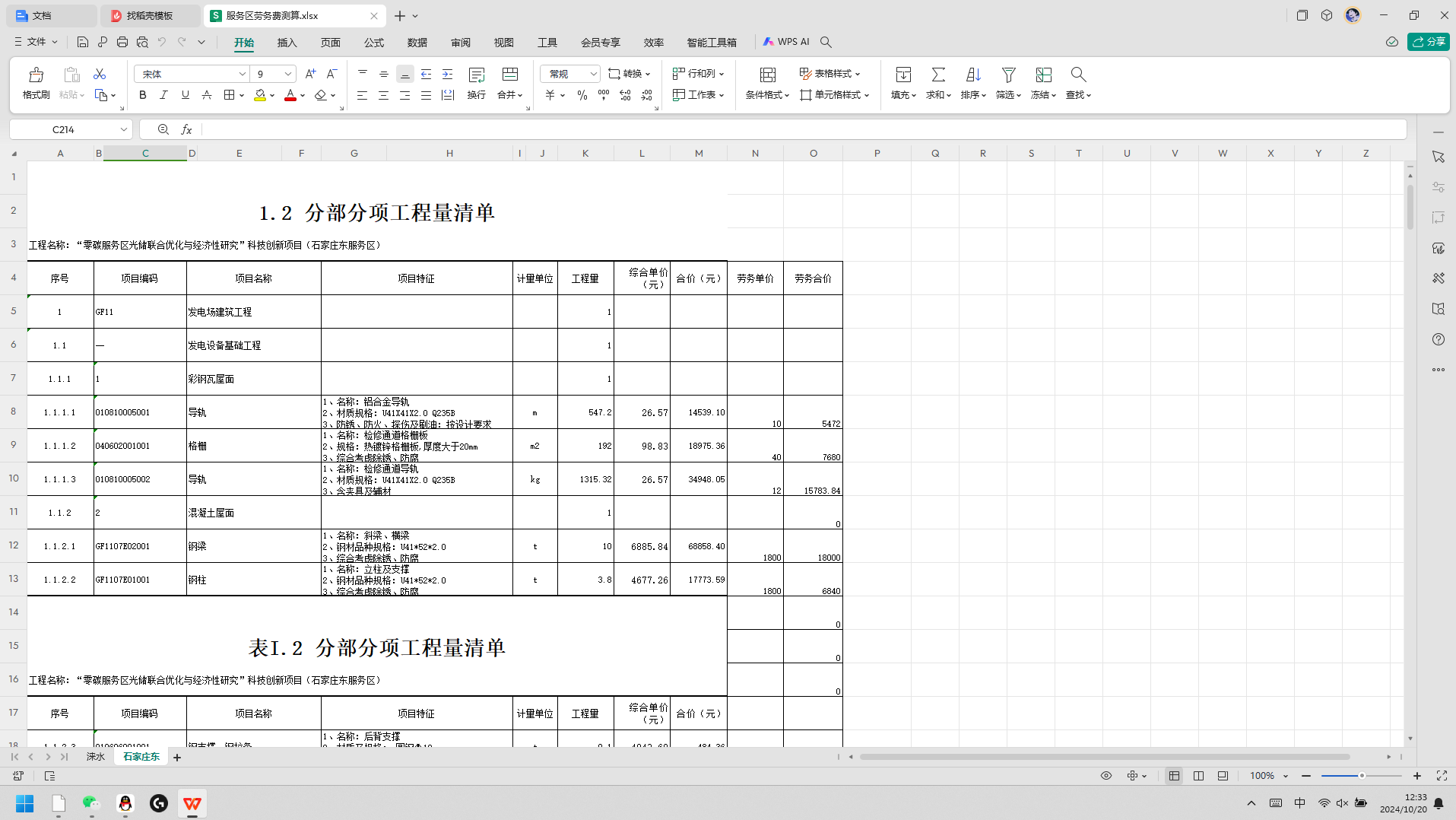
Task: Toggle top vertical alignment
Action: pos(362,74)
